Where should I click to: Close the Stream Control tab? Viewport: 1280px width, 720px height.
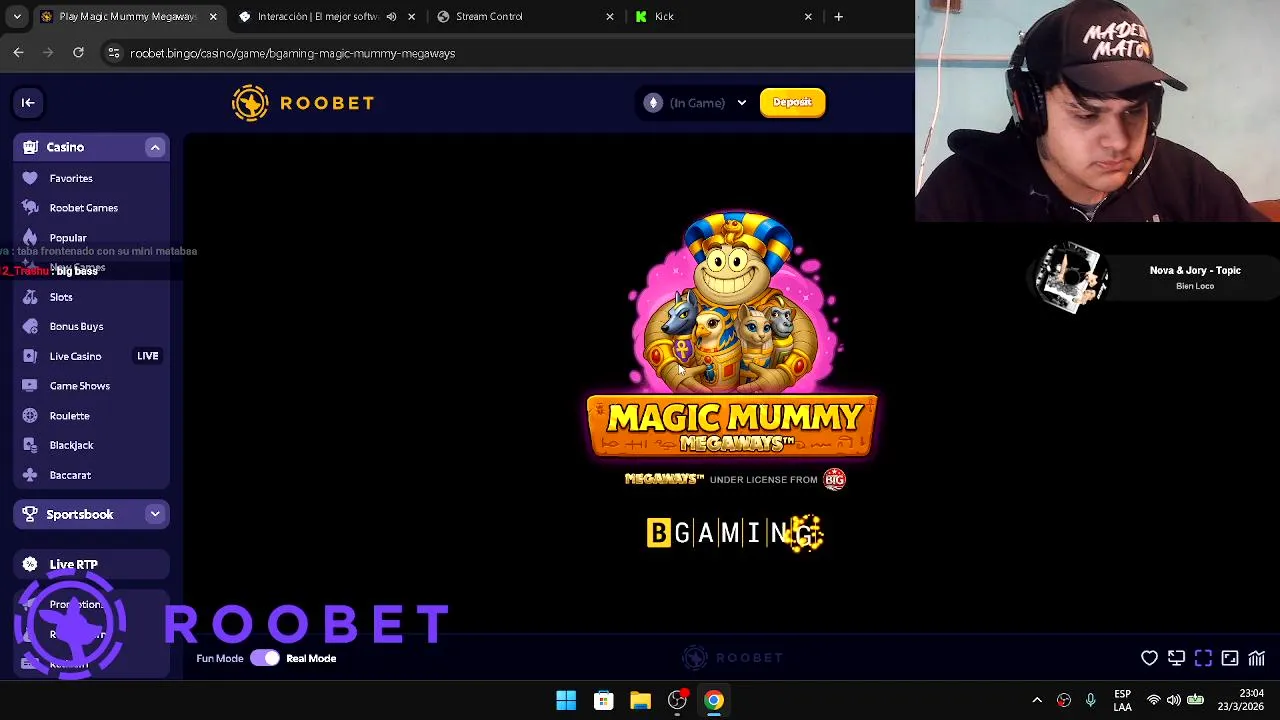point(610,17)
